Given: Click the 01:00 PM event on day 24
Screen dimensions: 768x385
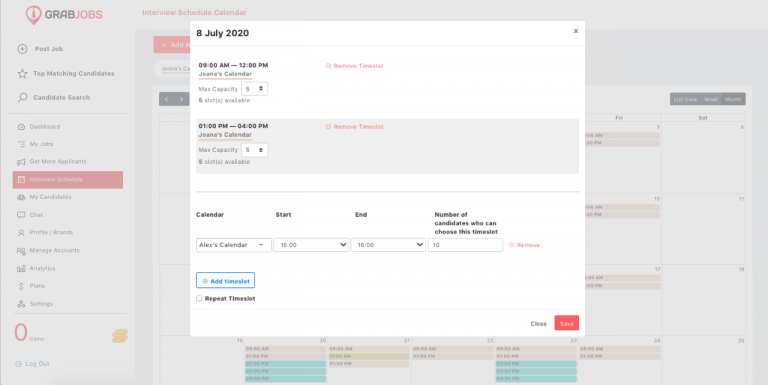Looking at the screenshot, I should [x=620, y=356].
